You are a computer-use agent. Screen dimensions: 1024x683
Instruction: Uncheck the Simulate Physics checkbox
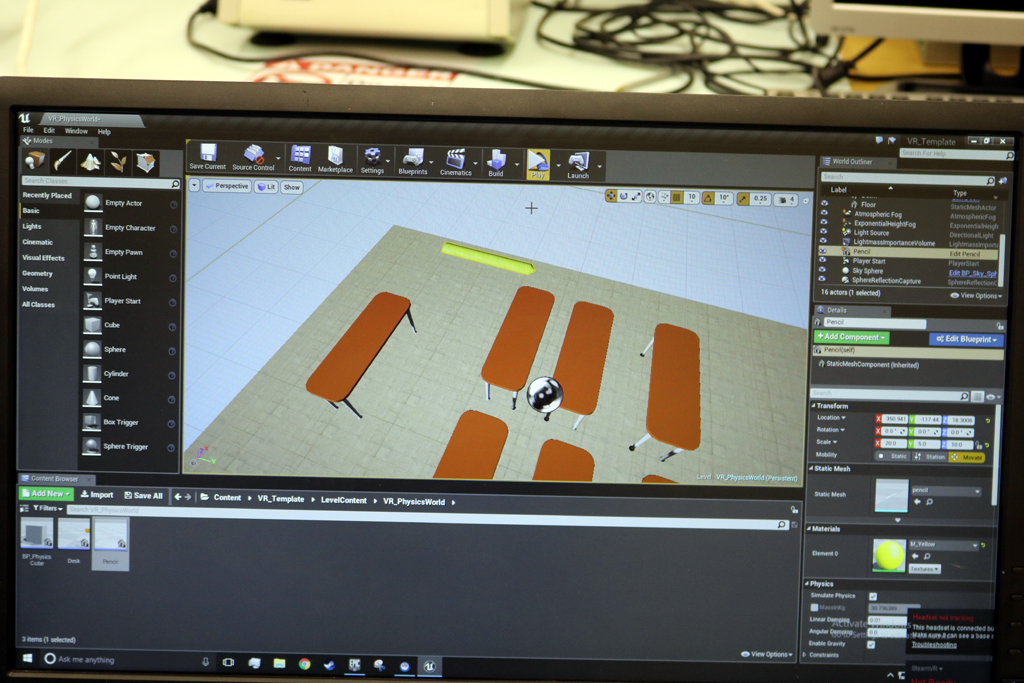(x=873, y=596)
